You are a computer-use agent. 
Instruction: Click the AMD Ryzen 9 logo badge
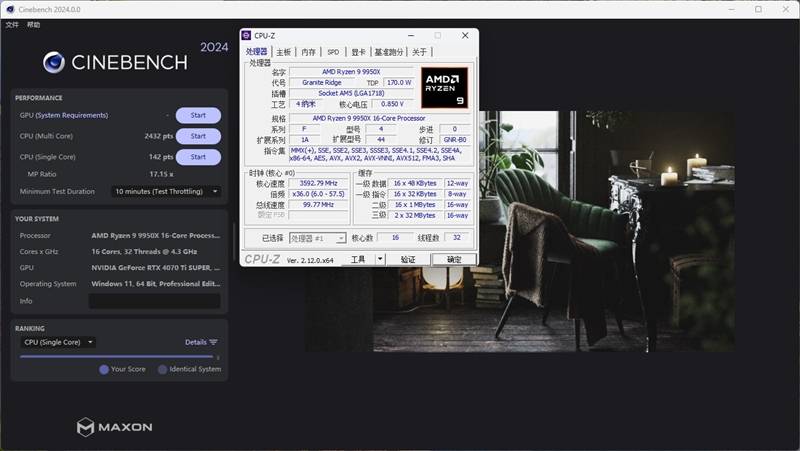[x=444, y=88]
